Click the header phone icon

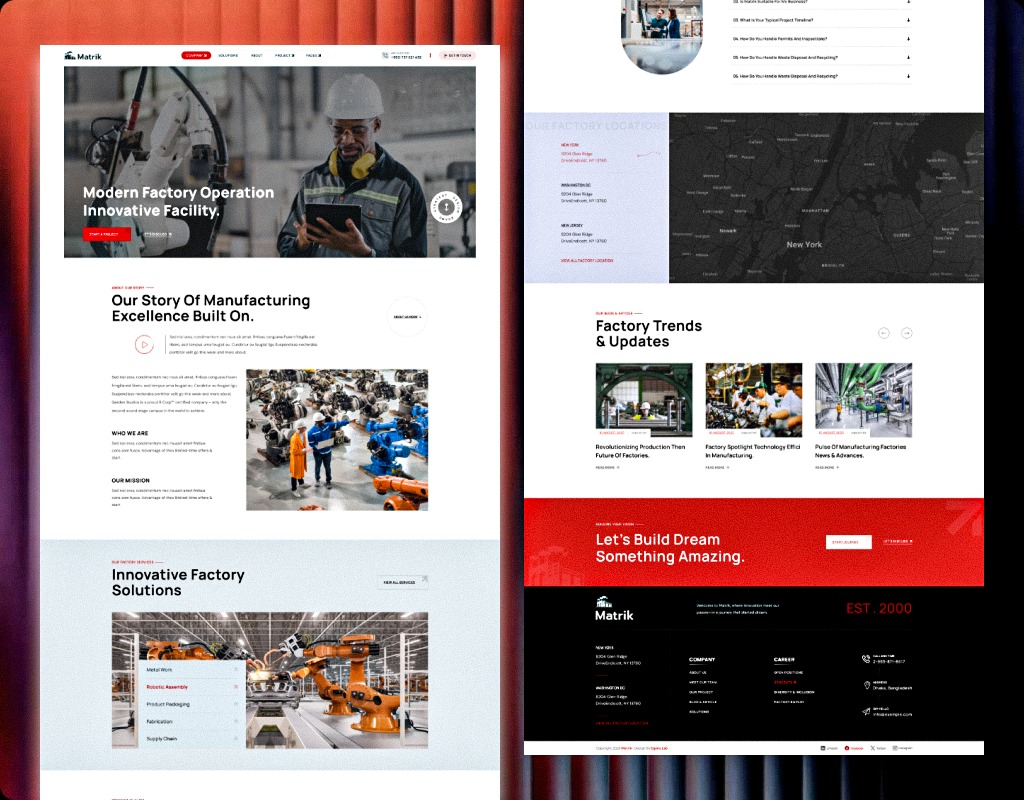385,56
